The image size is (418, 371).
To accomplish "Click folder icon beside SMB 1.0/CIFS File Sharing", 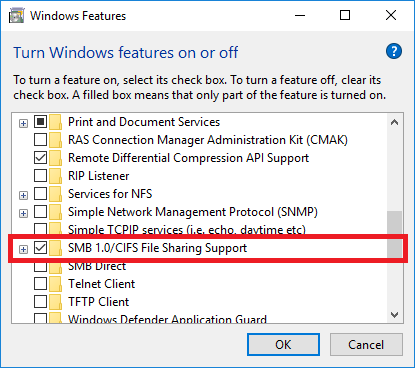I will (x=56, y=248).
